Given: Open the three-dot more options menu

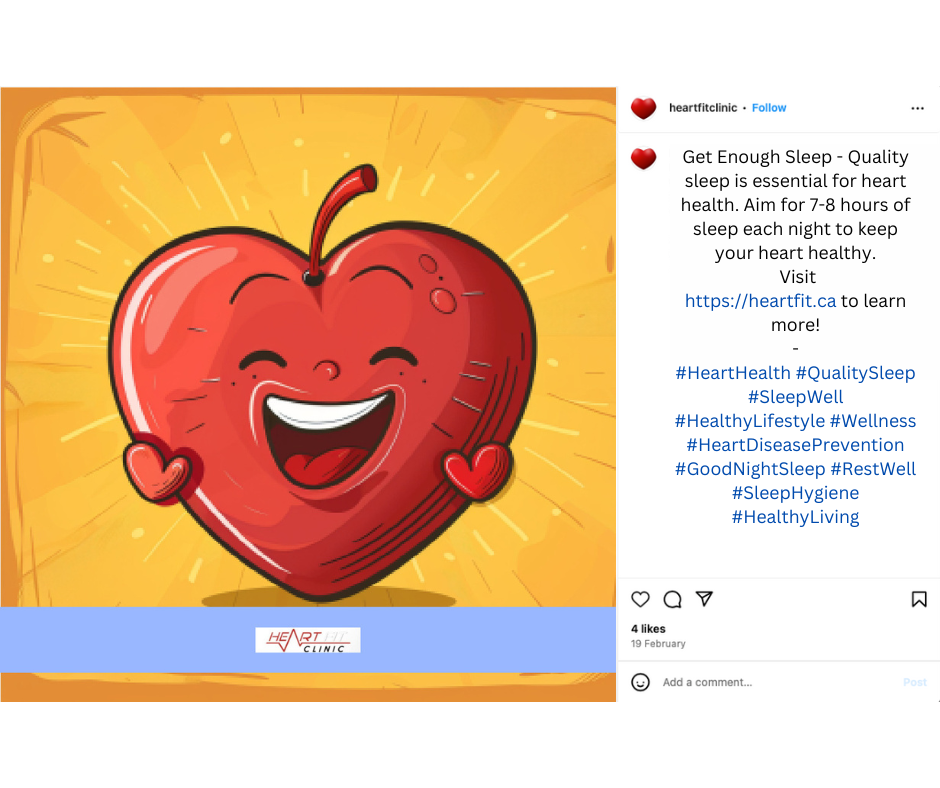Looking at the screenshot, I should [x=917, y=108].
